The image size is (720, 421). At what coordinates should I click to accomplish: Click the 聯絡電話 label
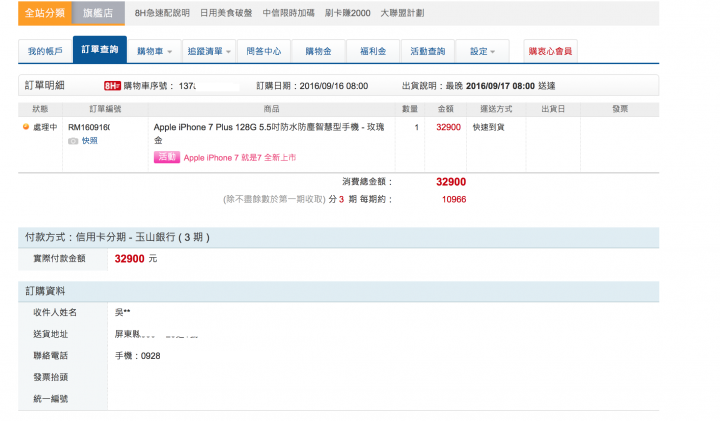51,356
